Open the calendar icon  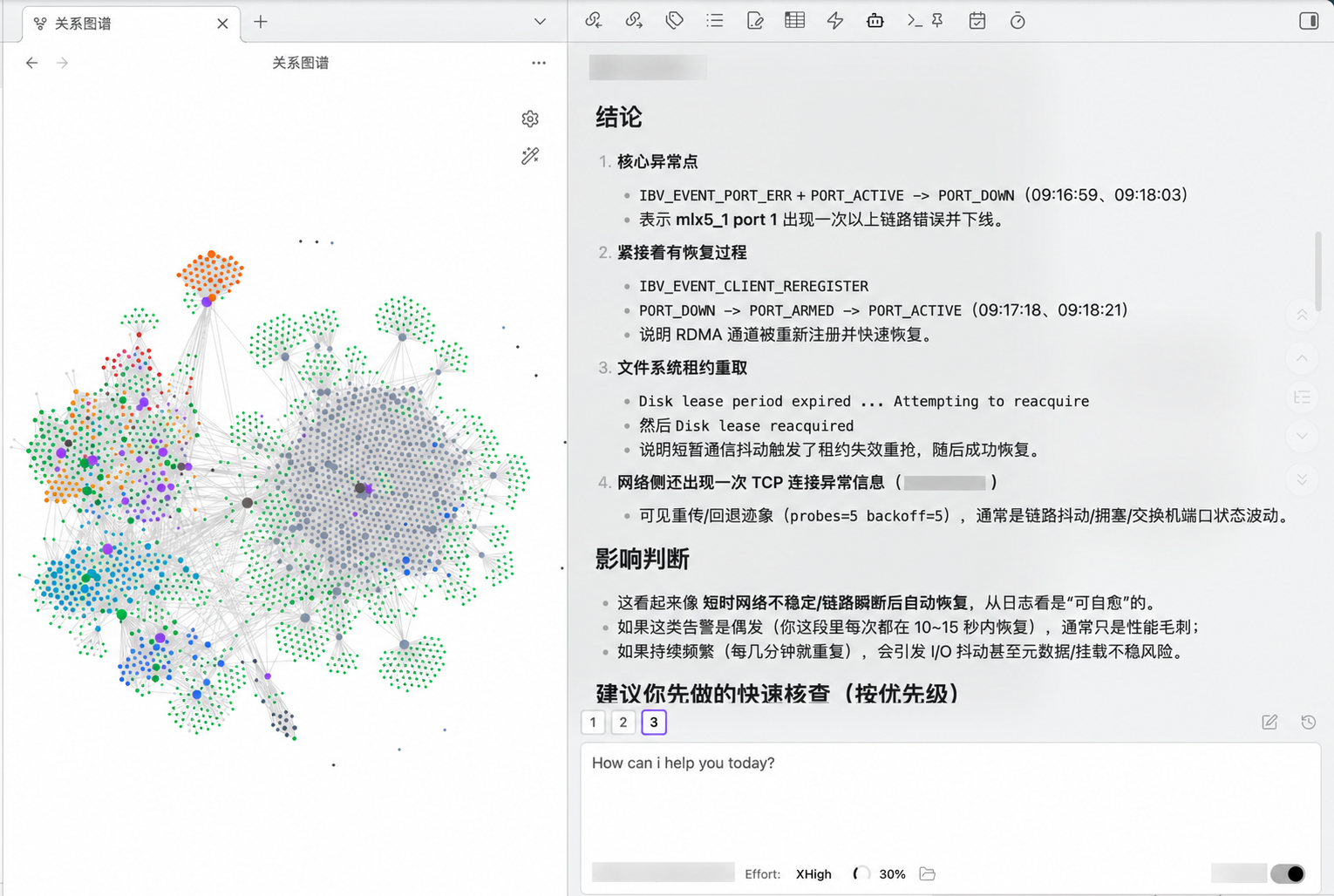(x=977, y=21)
